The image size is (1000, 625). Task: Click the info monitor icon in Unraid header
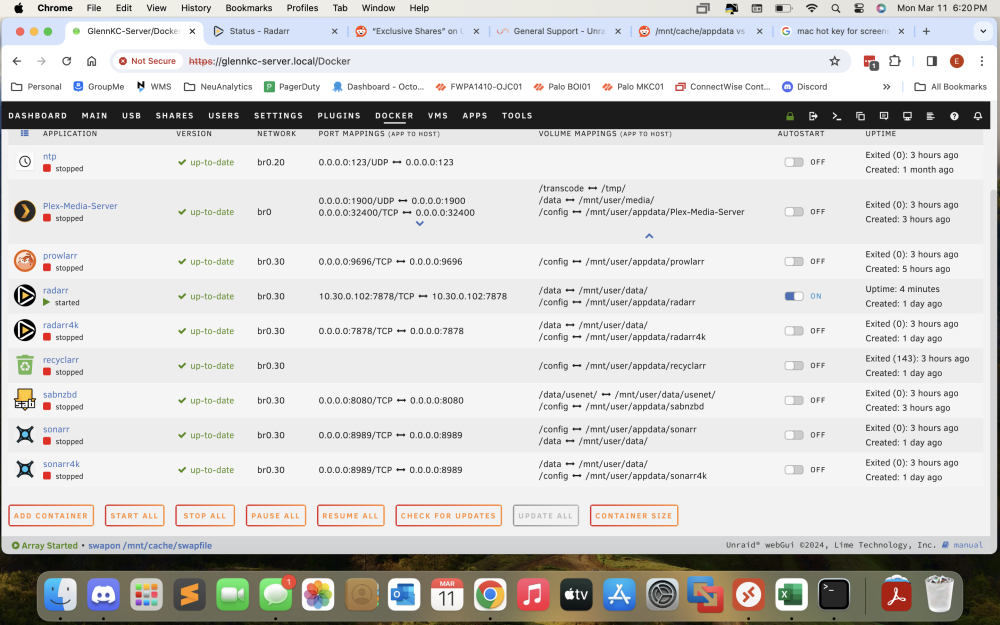click(x=907, y=116)
